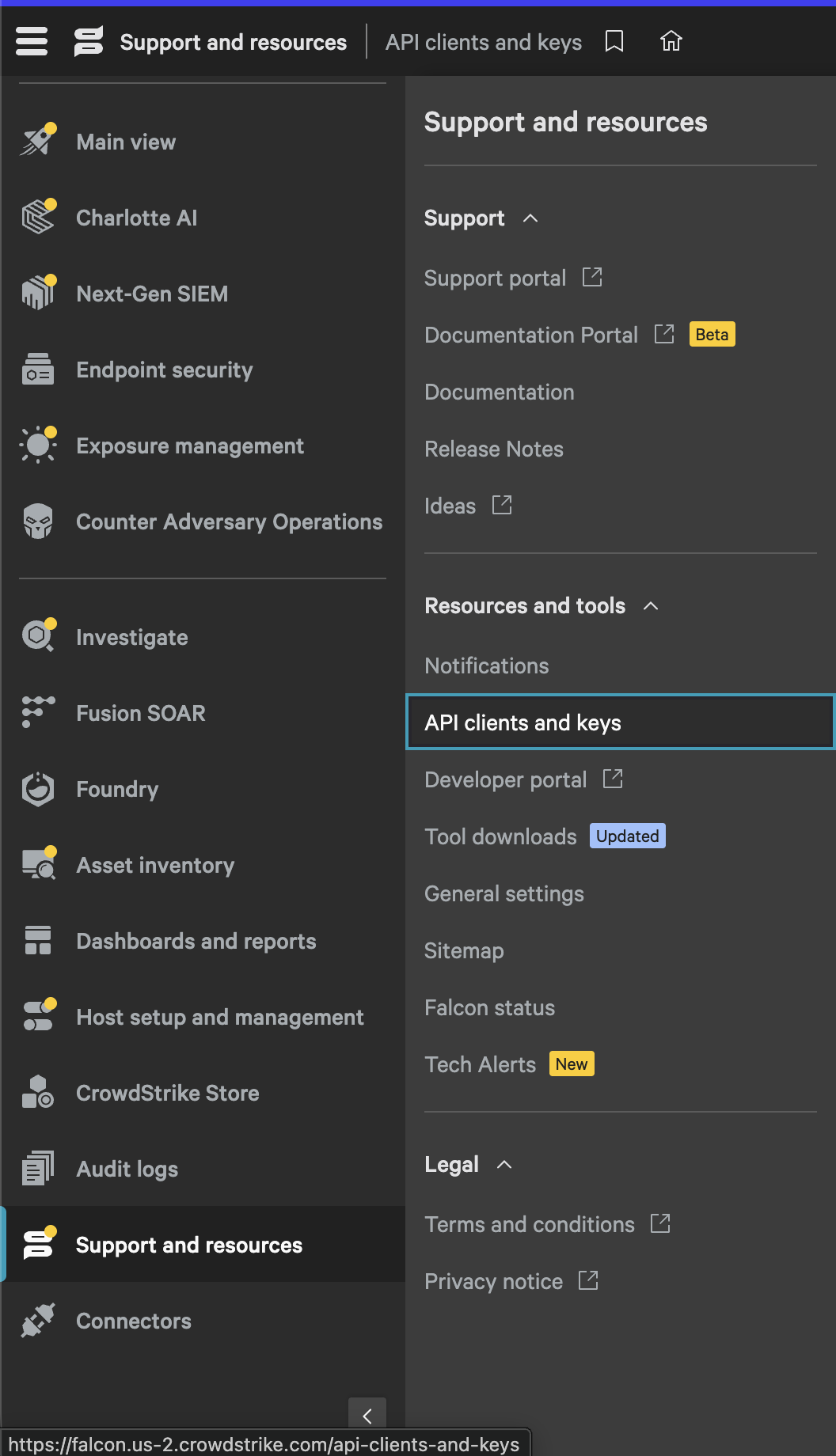Open Foundry menu item
The image size is (836, 1456).
click(x=117, y=790)
